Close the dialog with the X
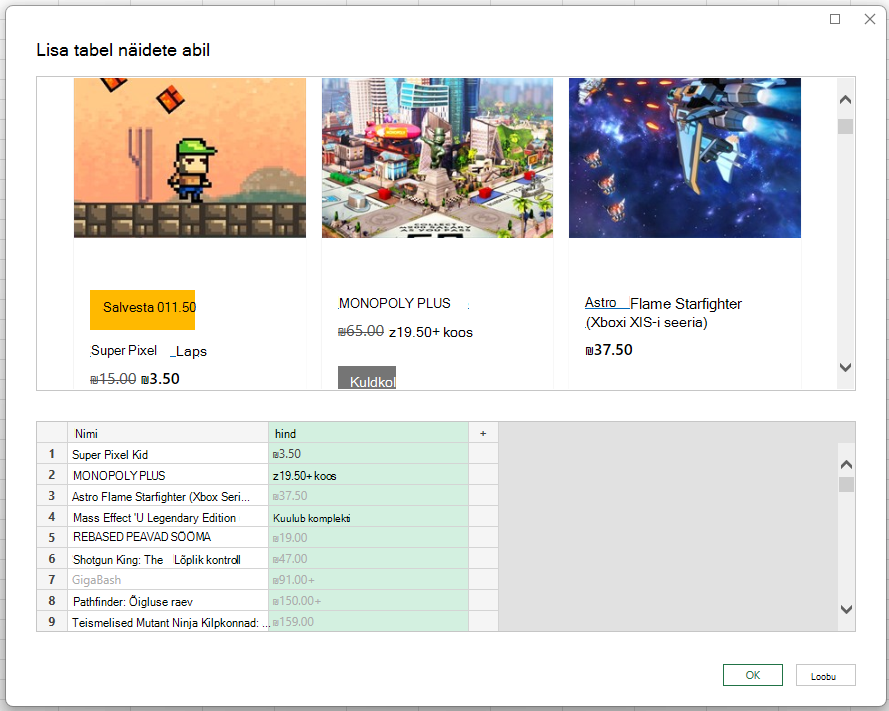 click(870, 19)
